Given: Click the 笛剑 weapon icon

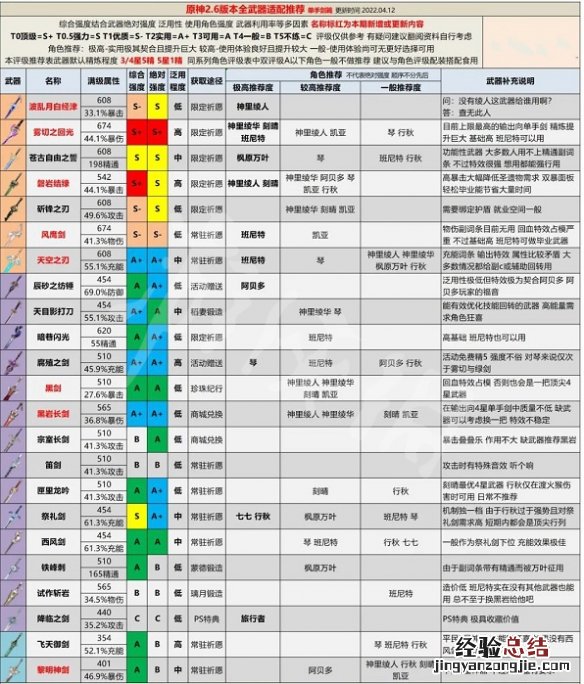Looking at the screenshot, I should tap(13, 465).
